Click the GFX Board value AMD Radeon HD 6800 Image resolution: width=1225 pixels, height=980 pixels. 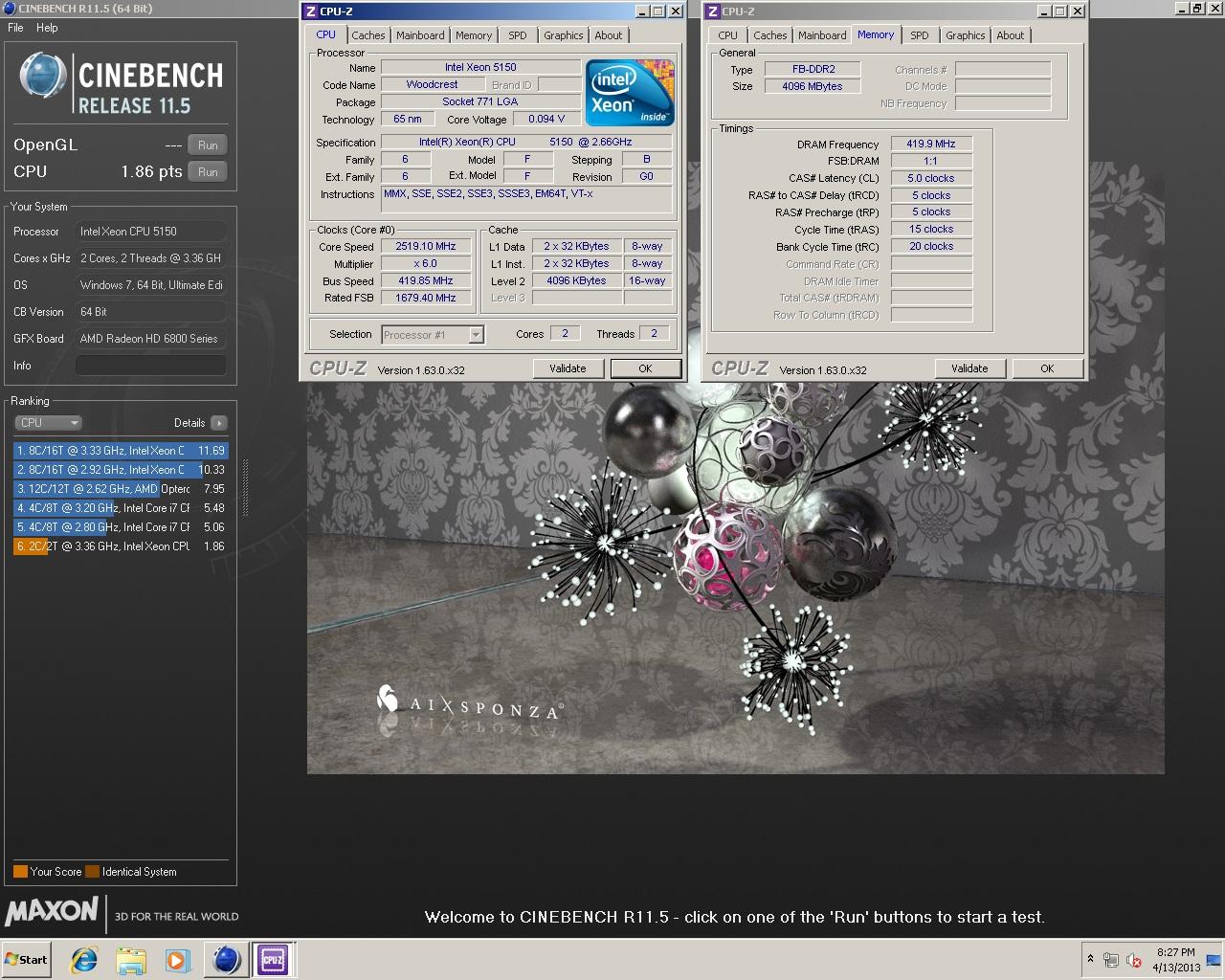(151, 339)
